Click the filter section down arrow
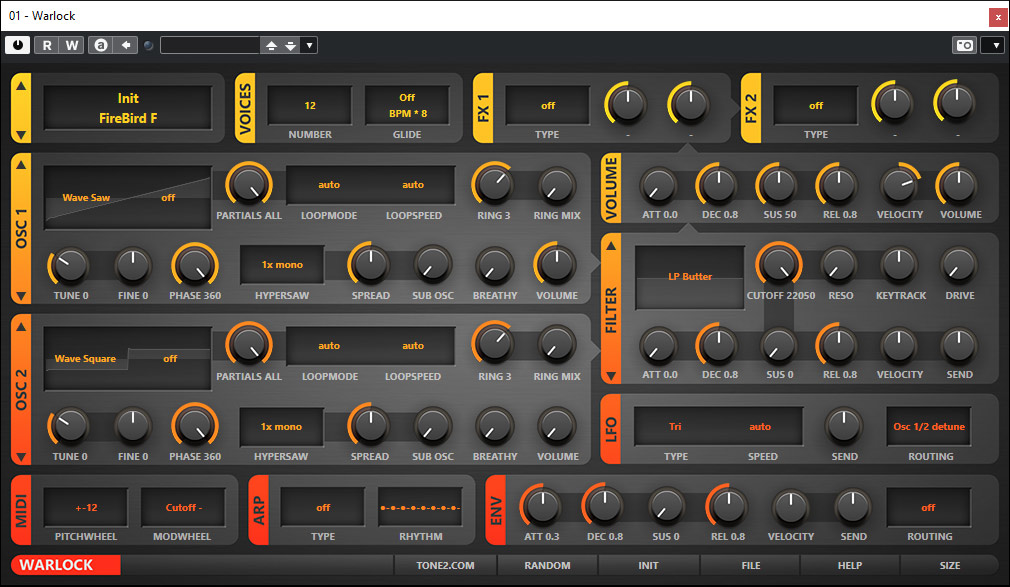This screenshot has width=1010, height=587. pos(611,375)
